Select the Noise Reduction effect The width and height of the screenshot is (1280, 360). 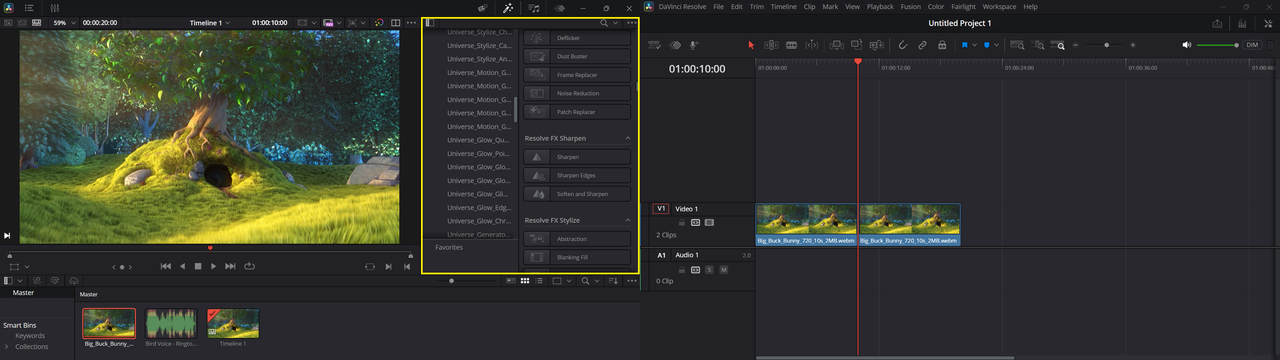pos(577,93)
